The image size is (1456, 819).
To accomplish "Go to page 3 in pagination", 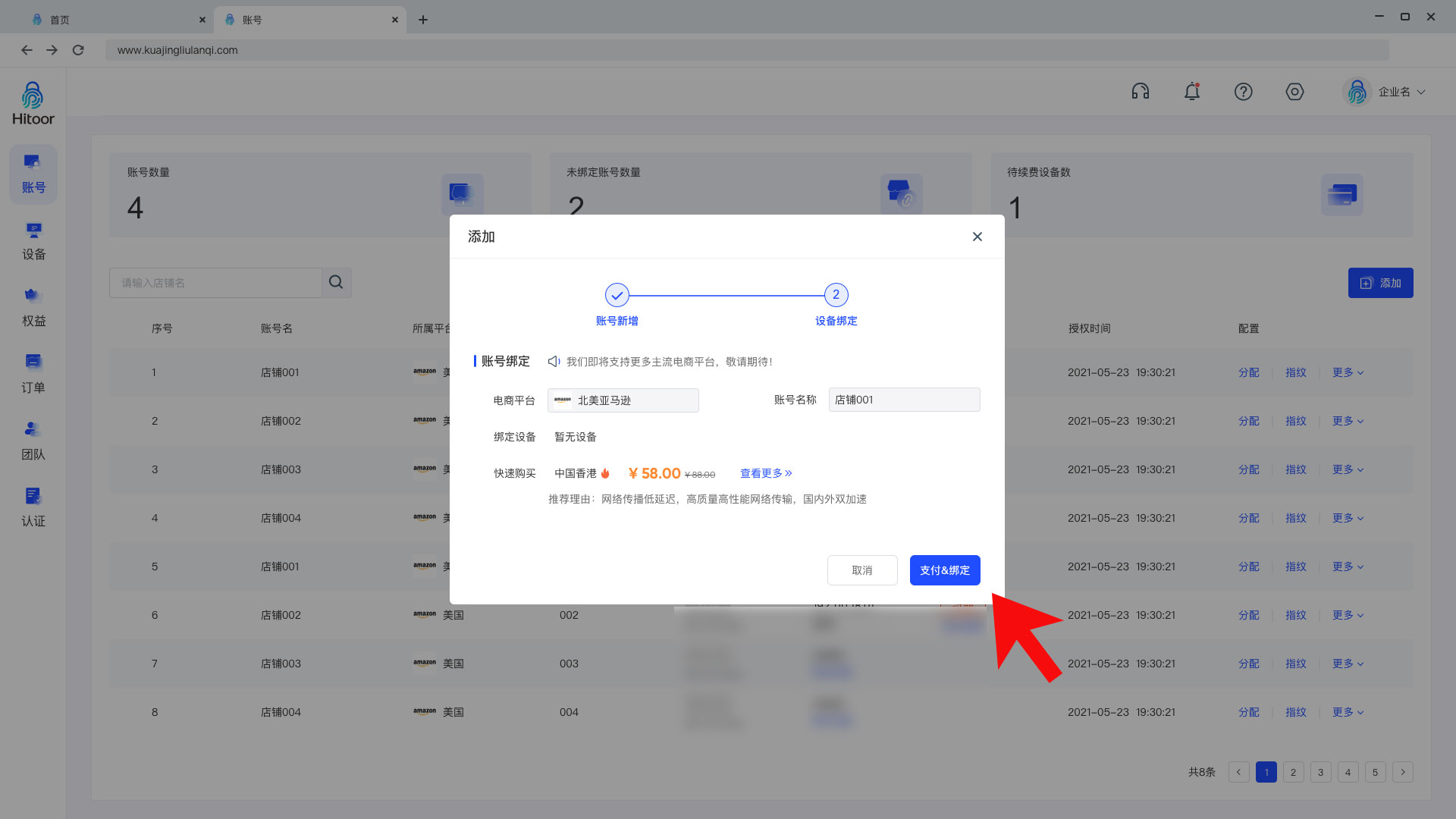I will (x=1320, y=772).
